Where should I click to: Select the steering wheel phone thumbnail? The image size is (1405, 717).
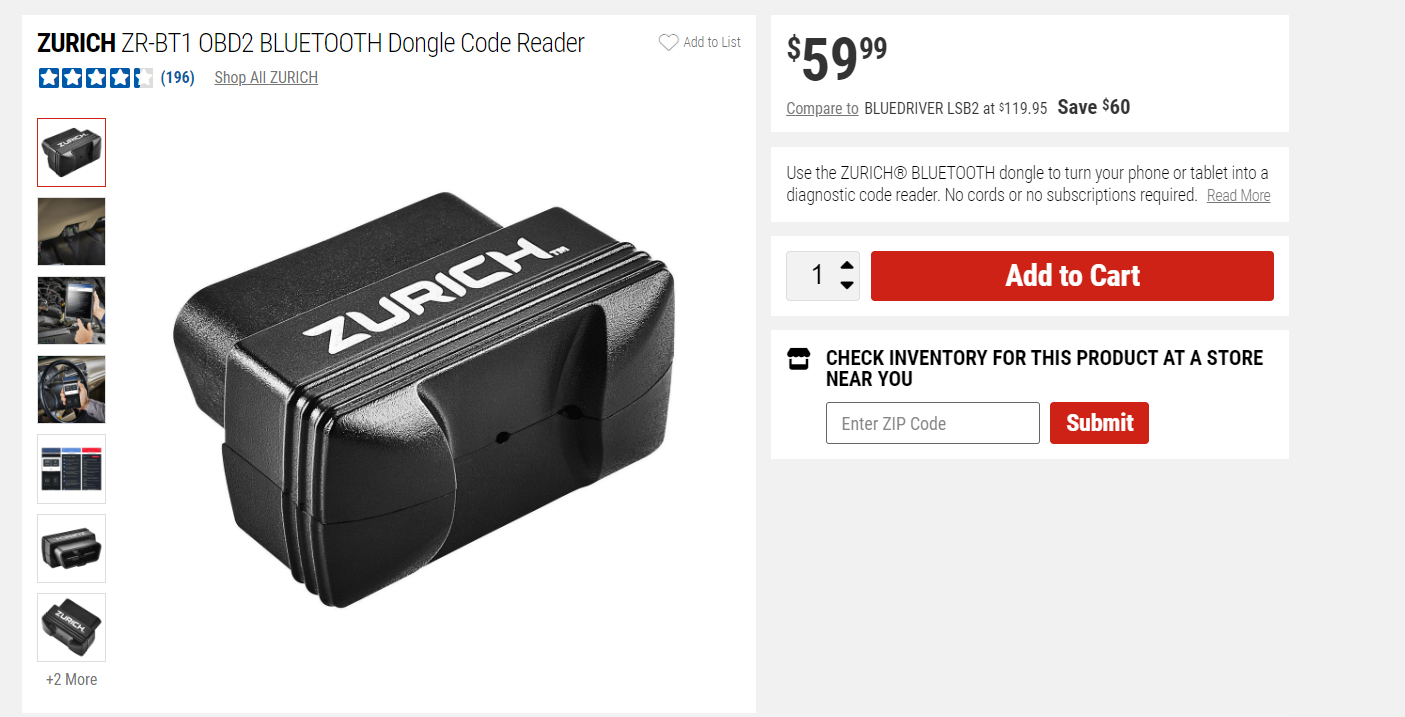[x=72, y=389]
